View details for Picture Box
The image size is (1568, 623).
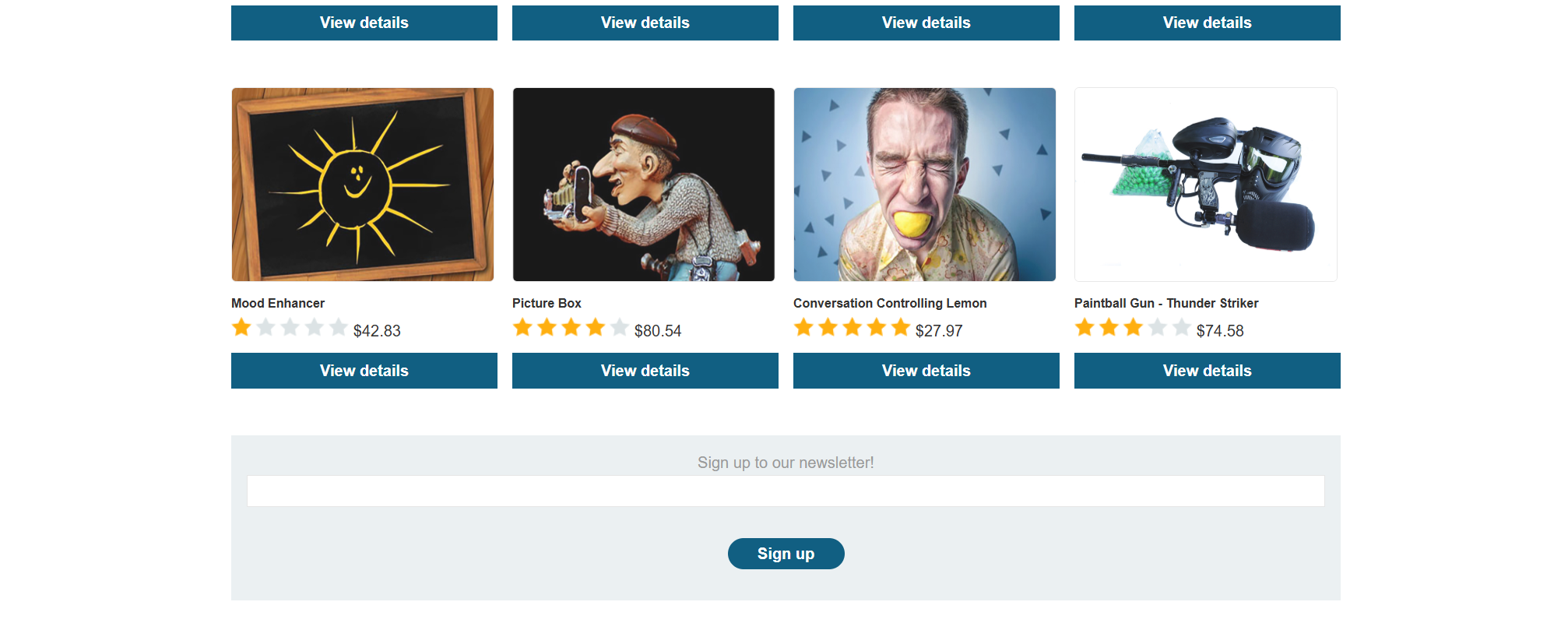coord(645,371)
